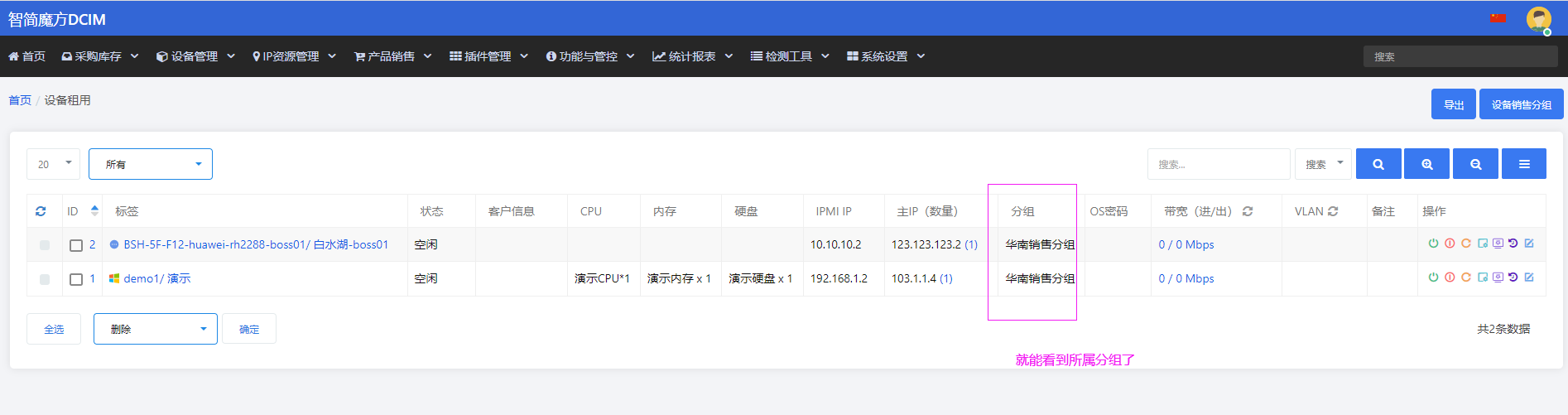Expand the IP资源管理 menu
This screenshot has width=1568, height=415.
294,56
